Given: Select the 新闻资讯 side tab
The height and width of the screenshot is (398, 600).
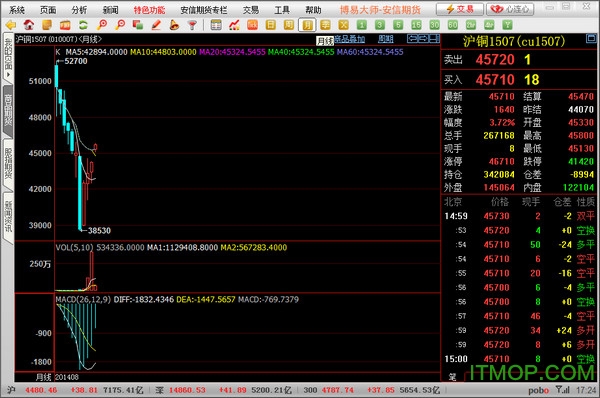Looking at the screenshot, I should coord(8,217).
